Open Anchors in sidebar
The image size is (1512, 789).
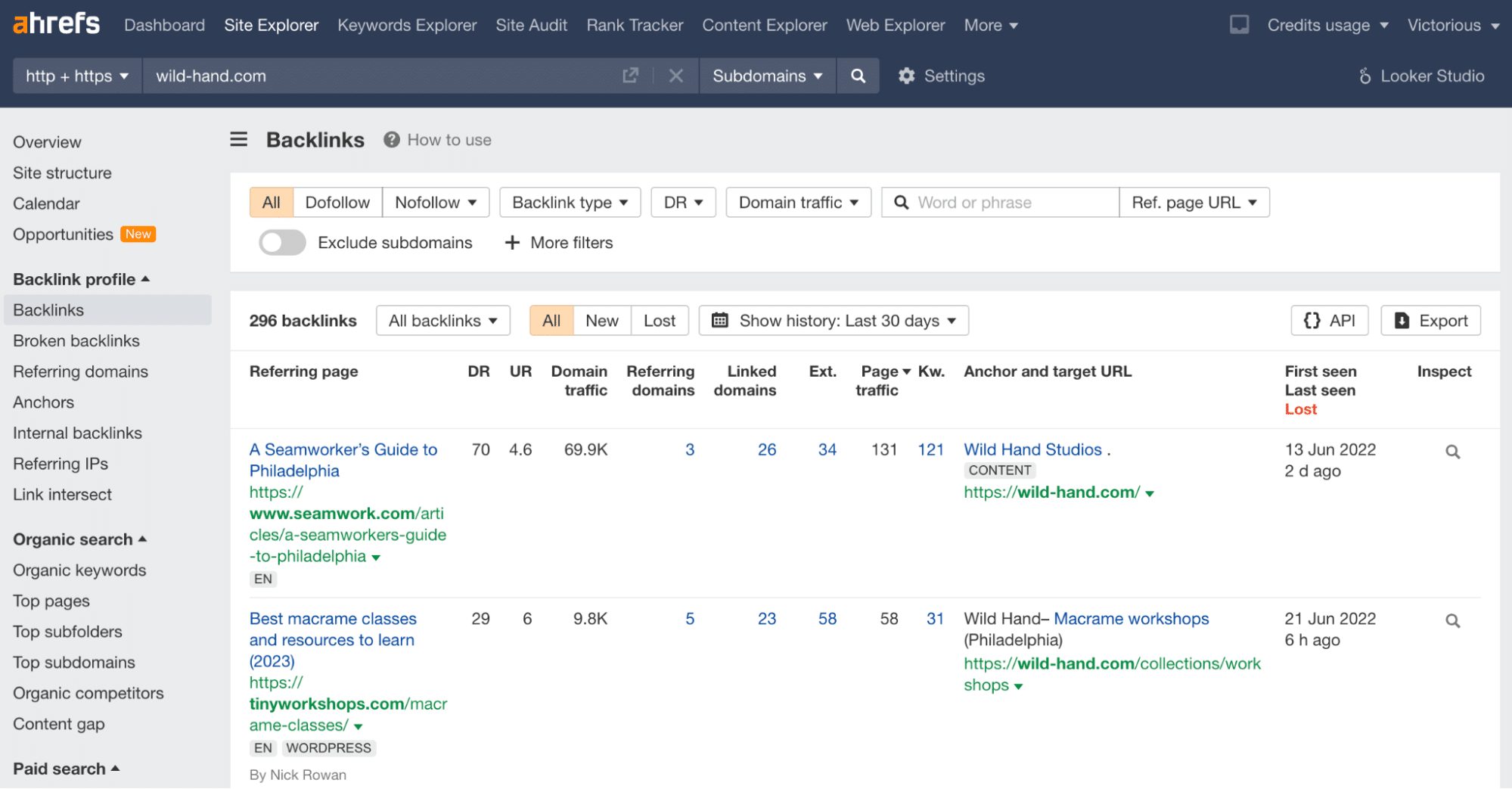click(x=43, y=402)
